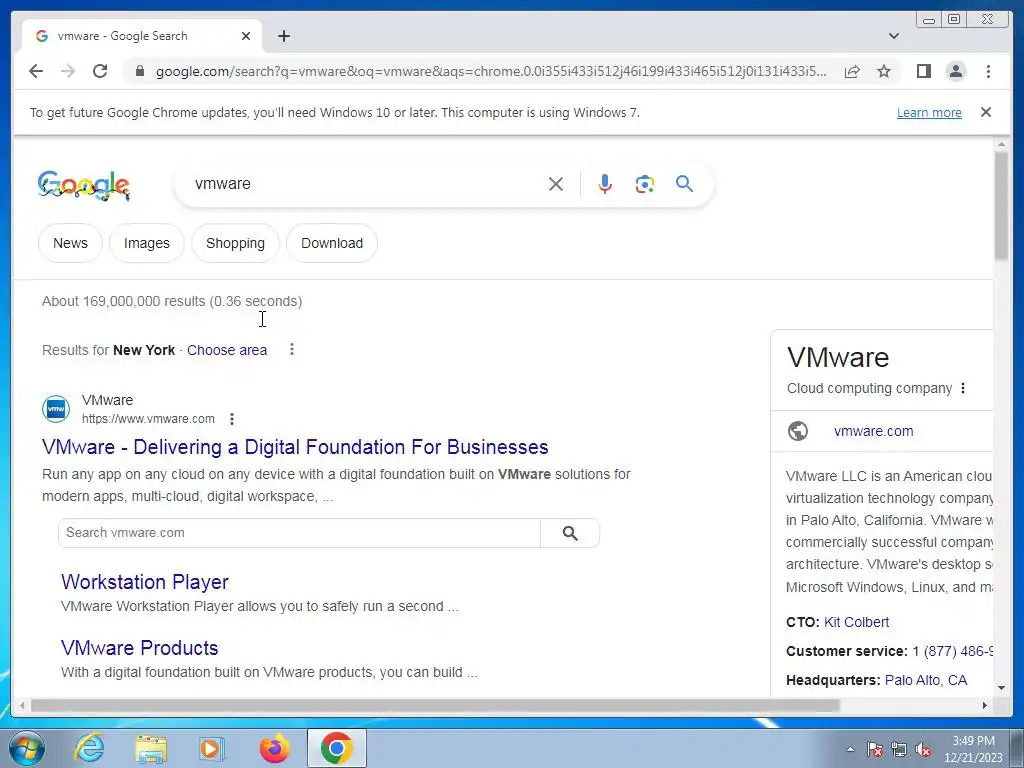Click the horizontal scrollbar thumb

point(435,705)
